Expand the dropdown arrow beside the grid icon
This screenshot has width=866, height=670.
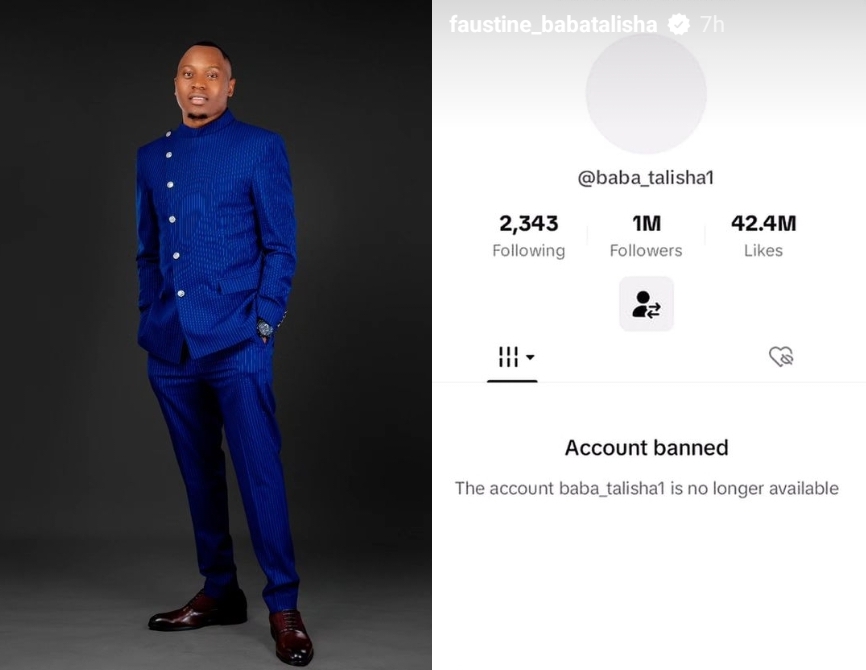[530, 357]
